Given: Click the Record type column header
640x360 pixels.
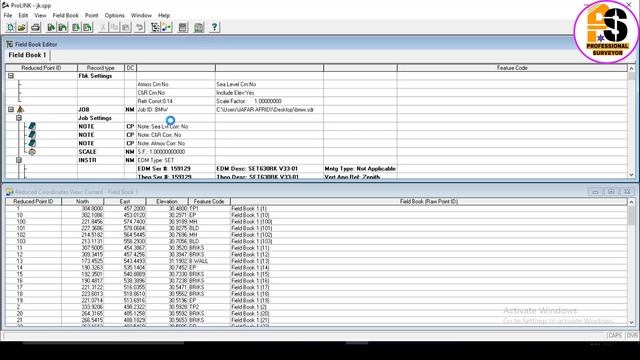Looking at the screenshot, I should click(x=101, y=68).
